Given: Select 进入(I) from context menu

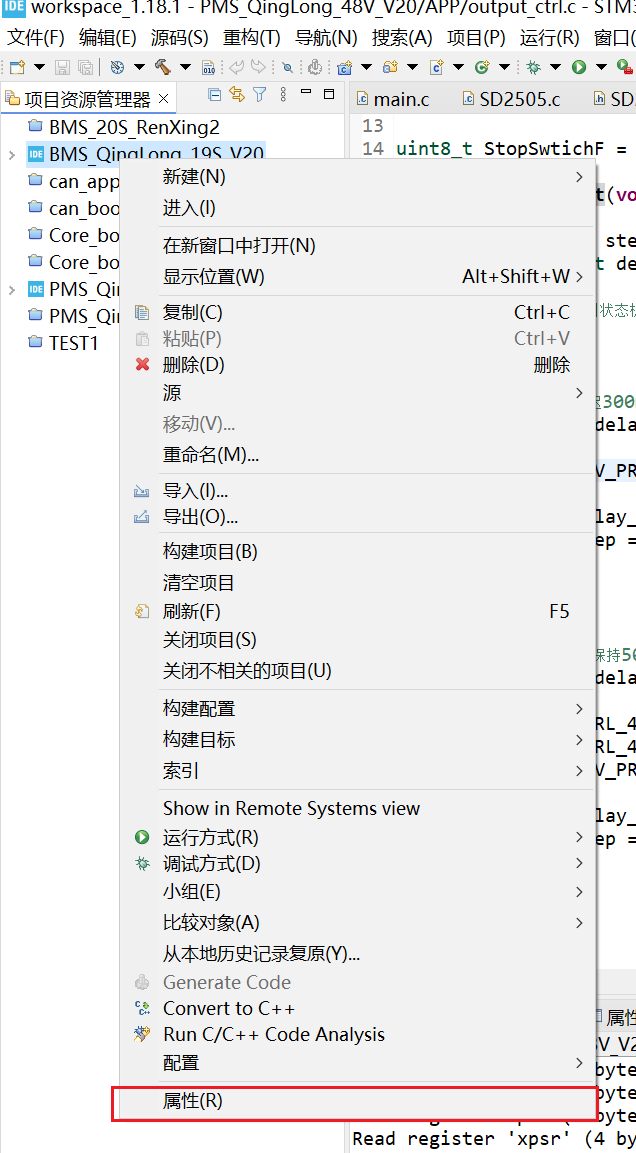Looking at the screenshot, I should click(357, 208).
